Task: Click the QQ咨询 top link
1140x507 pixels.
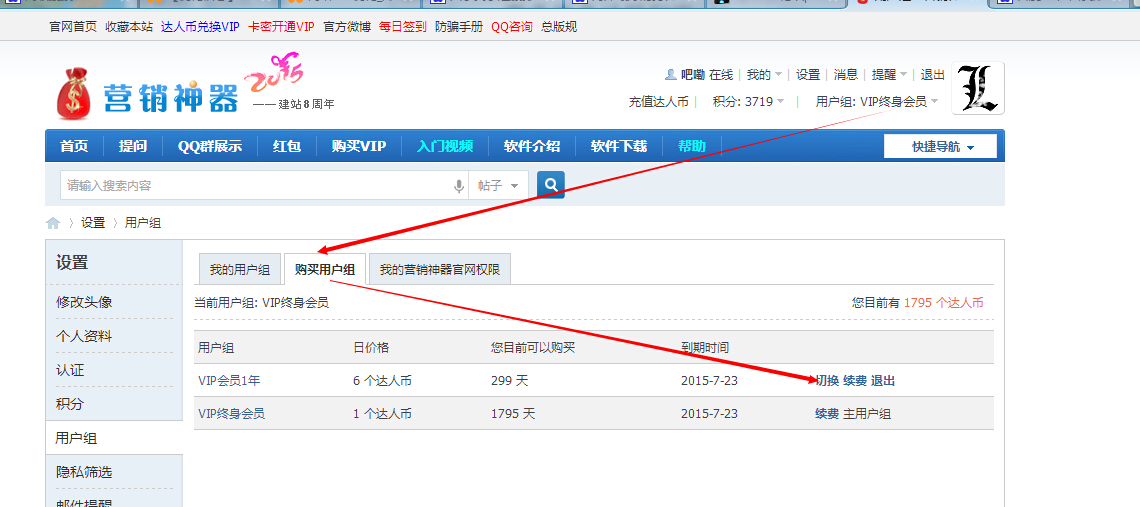Action: coord(512,27)
